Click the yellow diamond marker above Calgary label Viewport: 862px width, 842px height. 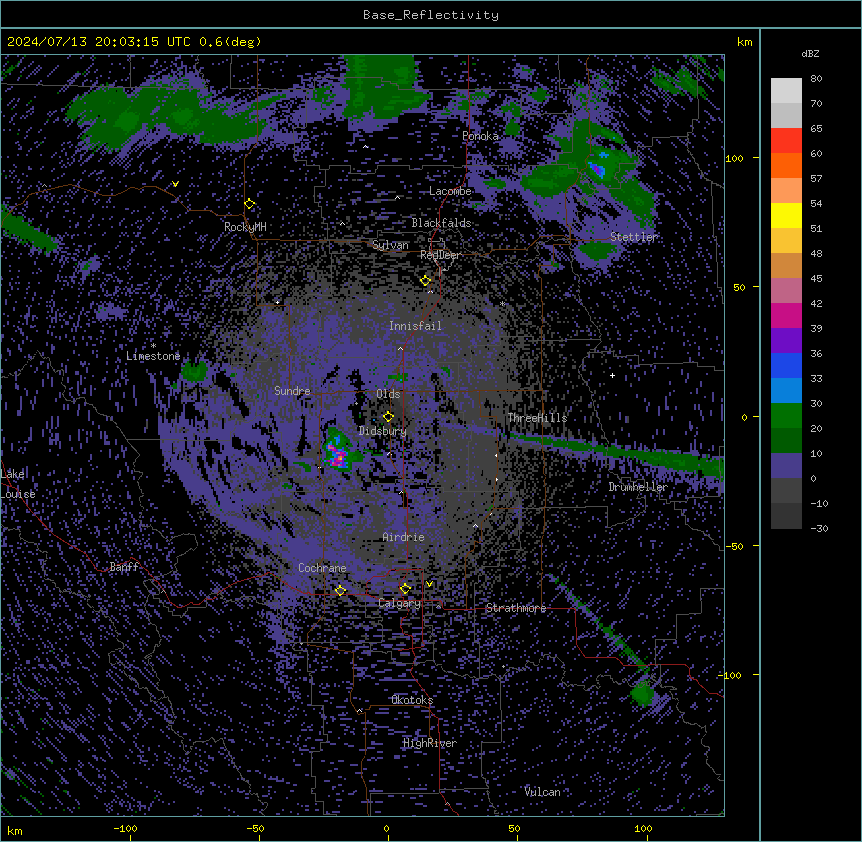coord(405,589)
